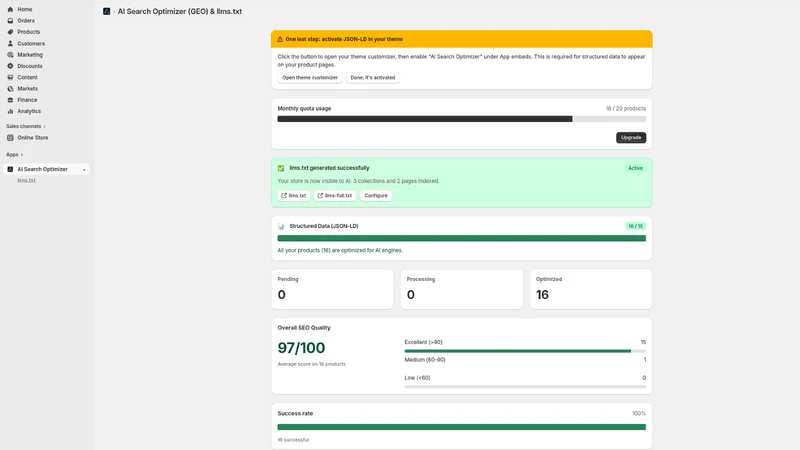
Task: Click the Analytics bar chart icon
Action: (10, 111)
